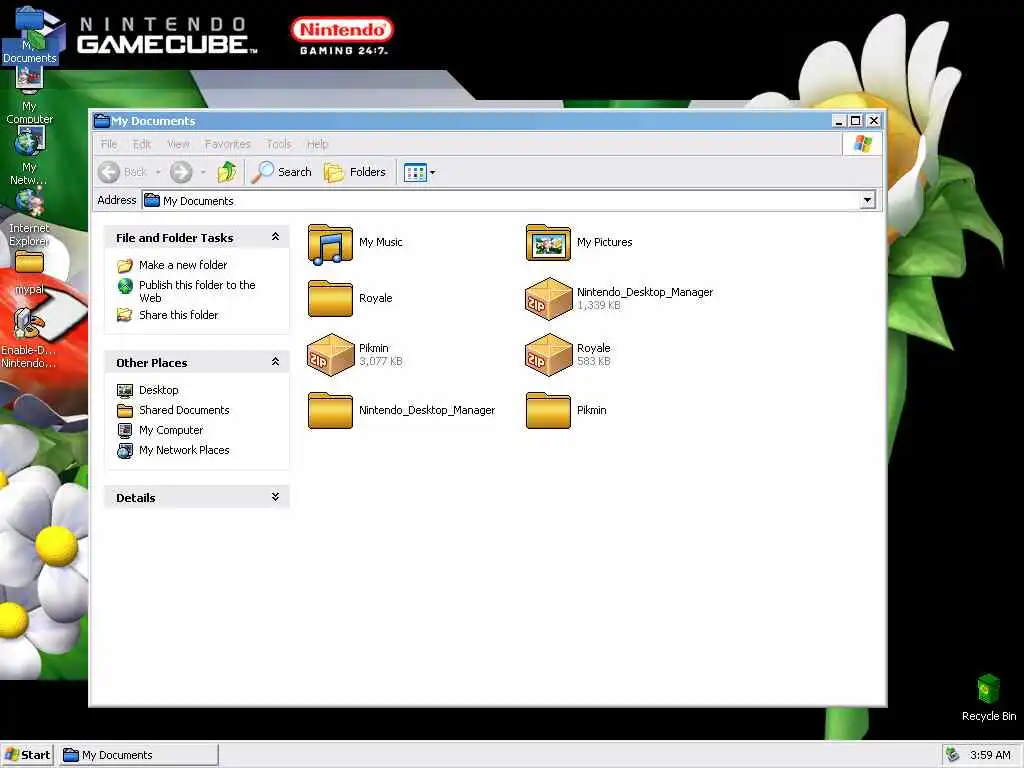Click Publish this folder to the Web
1024x768 pixels.
[197, 291]
